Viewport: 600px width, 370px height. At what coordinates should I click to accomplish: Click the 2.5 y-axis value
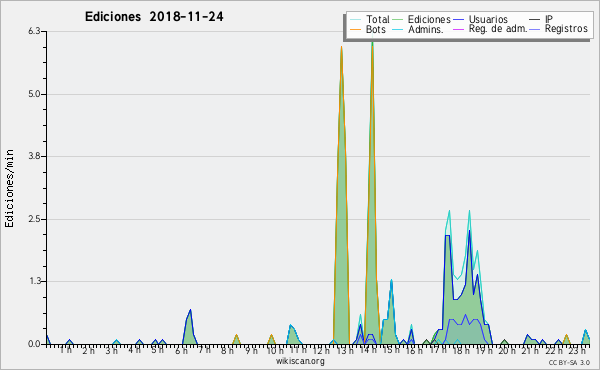tap(34, 219)
